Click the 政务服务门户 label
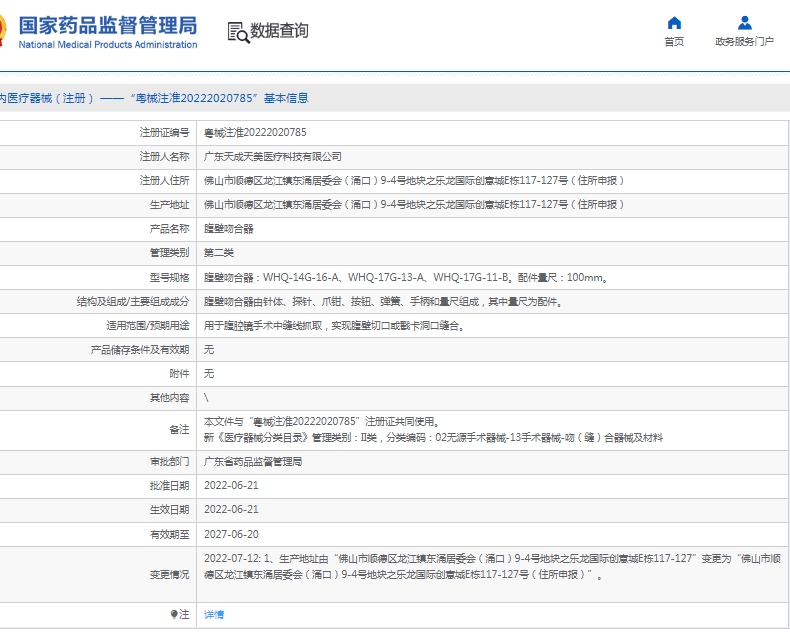 click(744, 41)
